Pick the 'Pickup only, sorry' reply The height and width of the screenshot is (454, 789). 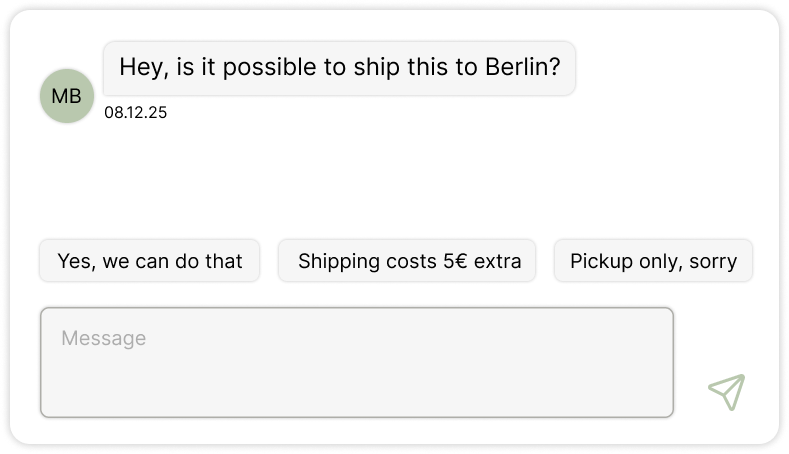(x=653, y=261)
